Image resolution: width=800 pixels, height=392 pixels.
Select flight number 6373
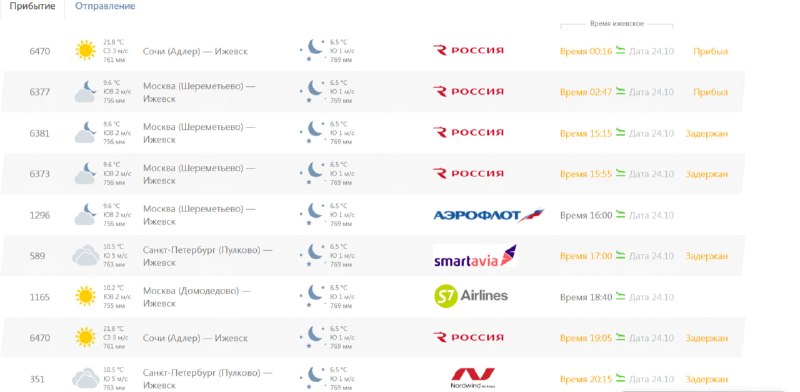pyautogui.click(x=40, y=174)
